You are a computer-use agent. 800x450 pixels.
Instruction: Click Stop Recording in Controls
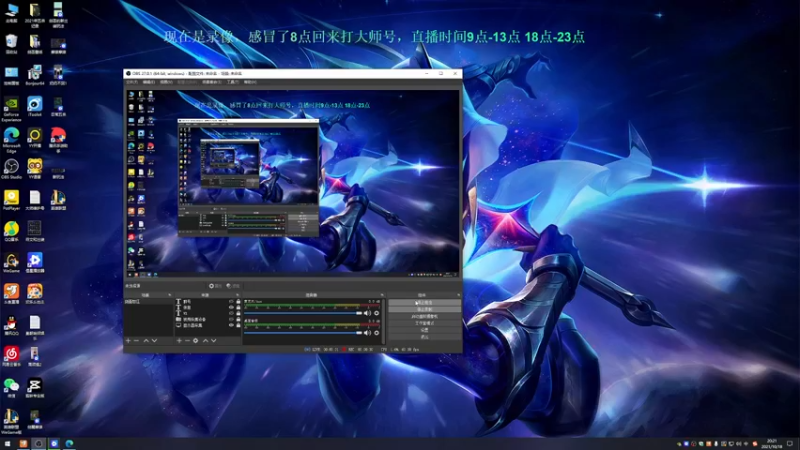click(424, 309)
